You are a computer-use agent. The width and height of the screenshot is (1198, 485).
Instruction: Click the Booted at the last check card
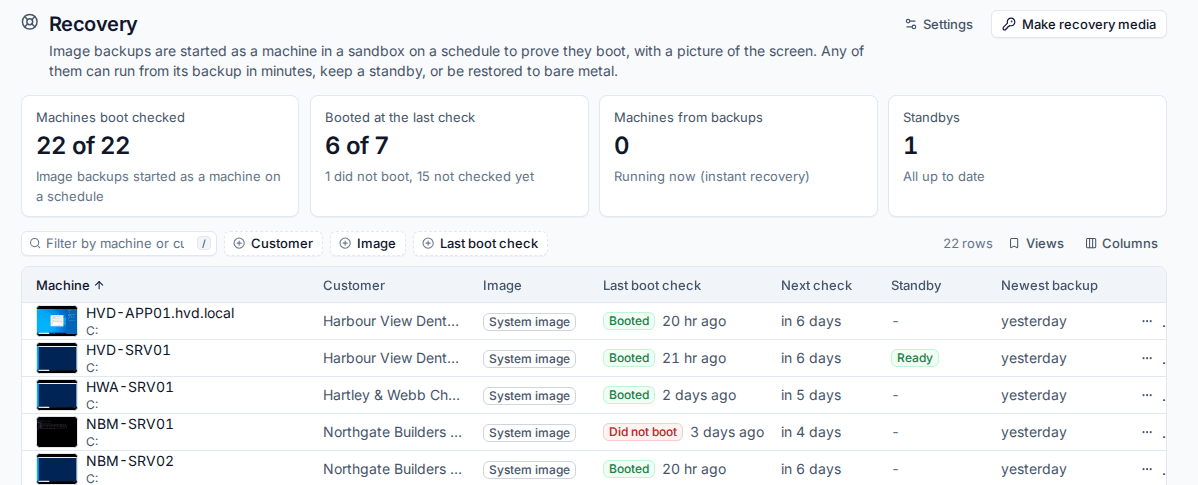point(449,156)
